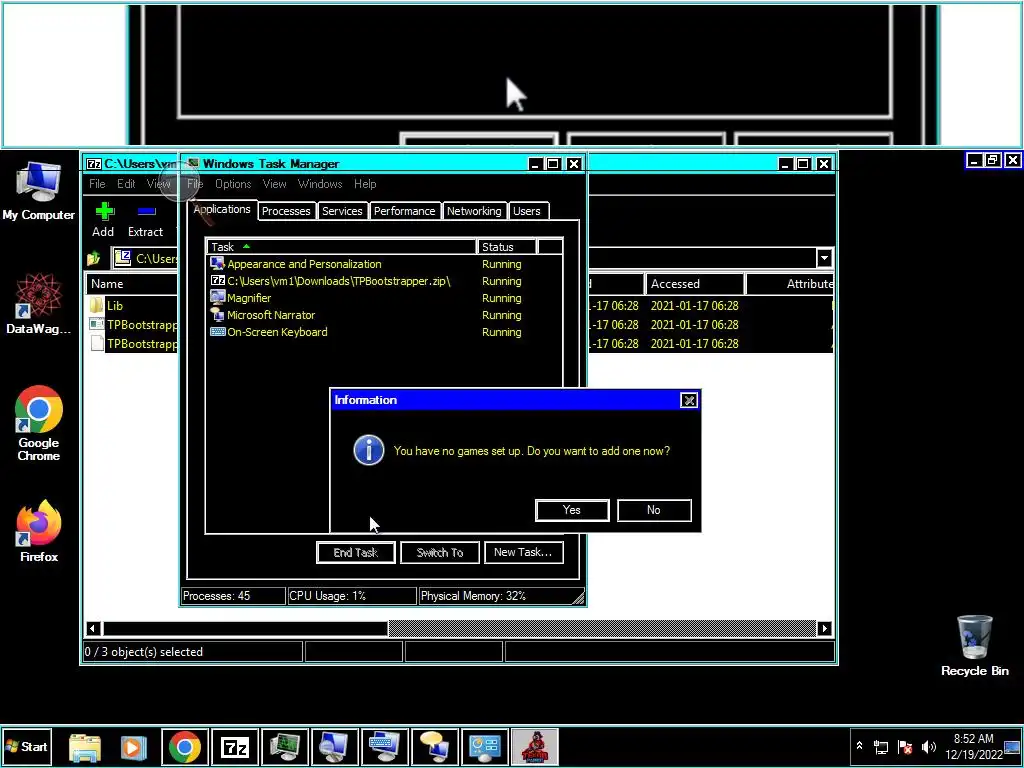Close the Information dialog
Screen dimensions: 1024x768
click(688, 400)
